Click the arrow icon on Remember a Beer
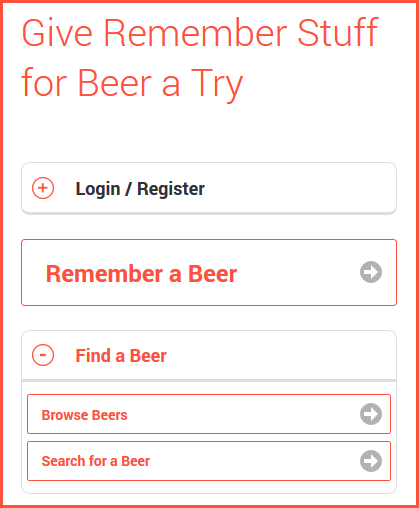 pos(371,272)
